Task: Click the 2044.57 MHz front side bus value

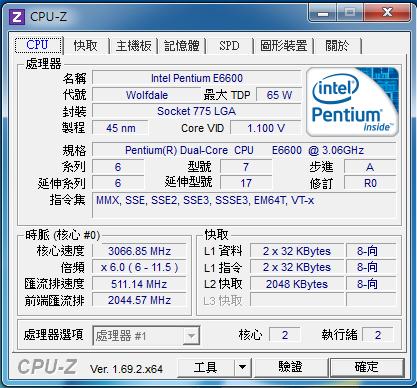Action: tap(139, 300)
